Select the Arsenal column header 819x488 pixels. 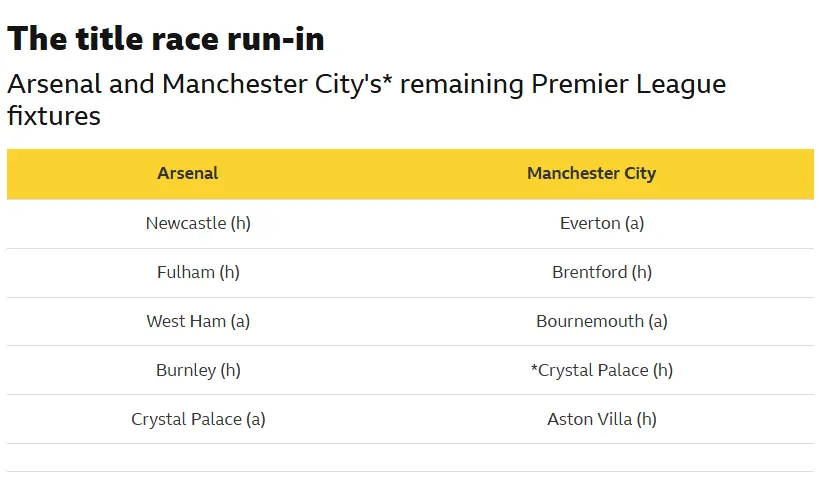pos(188,173)
